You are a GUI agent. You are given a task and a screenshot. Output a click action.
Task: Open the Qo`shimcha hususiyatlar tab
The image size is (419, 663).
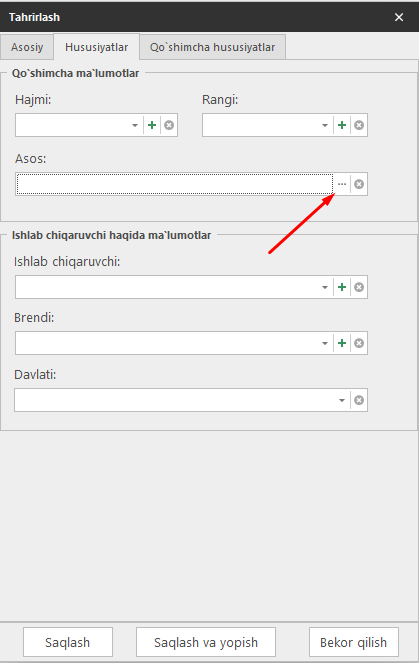tap(212, 47)
